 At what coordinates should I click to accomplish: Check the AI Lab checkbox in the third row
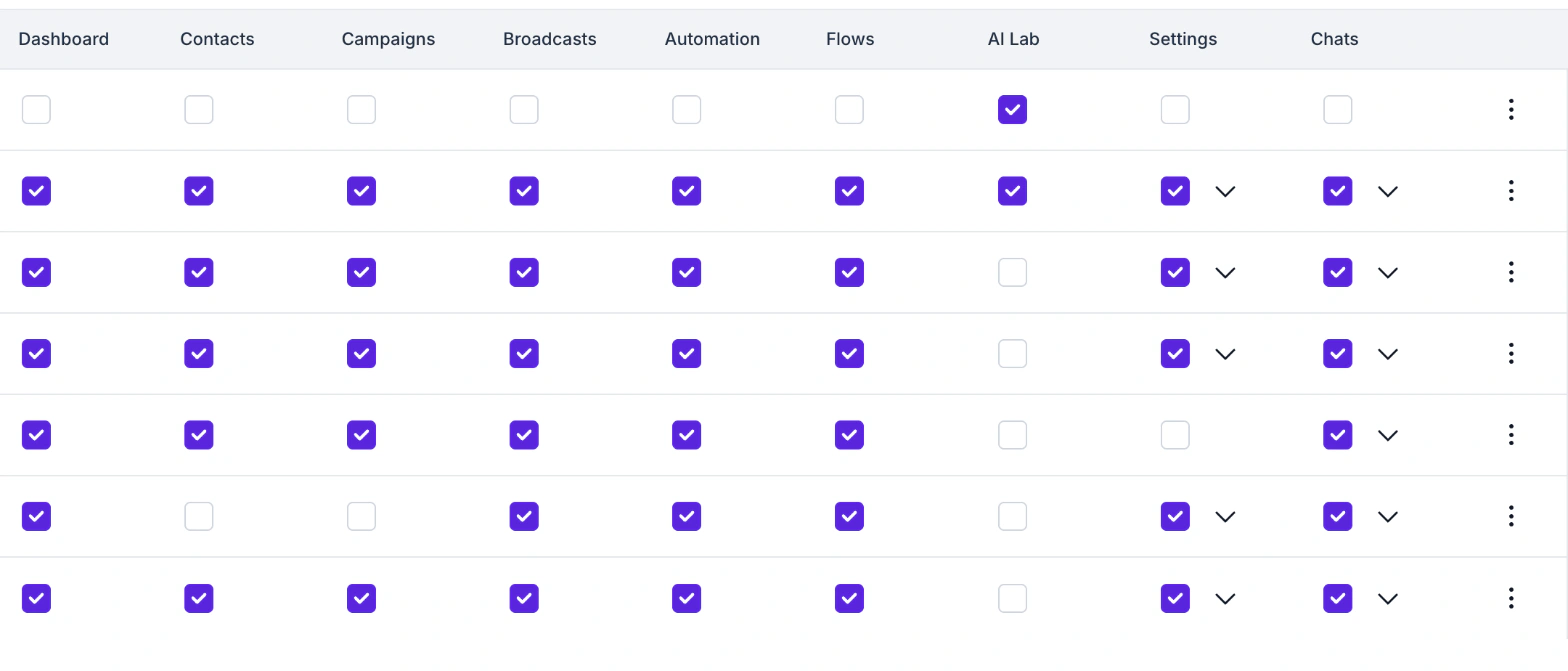[1012, 272]
